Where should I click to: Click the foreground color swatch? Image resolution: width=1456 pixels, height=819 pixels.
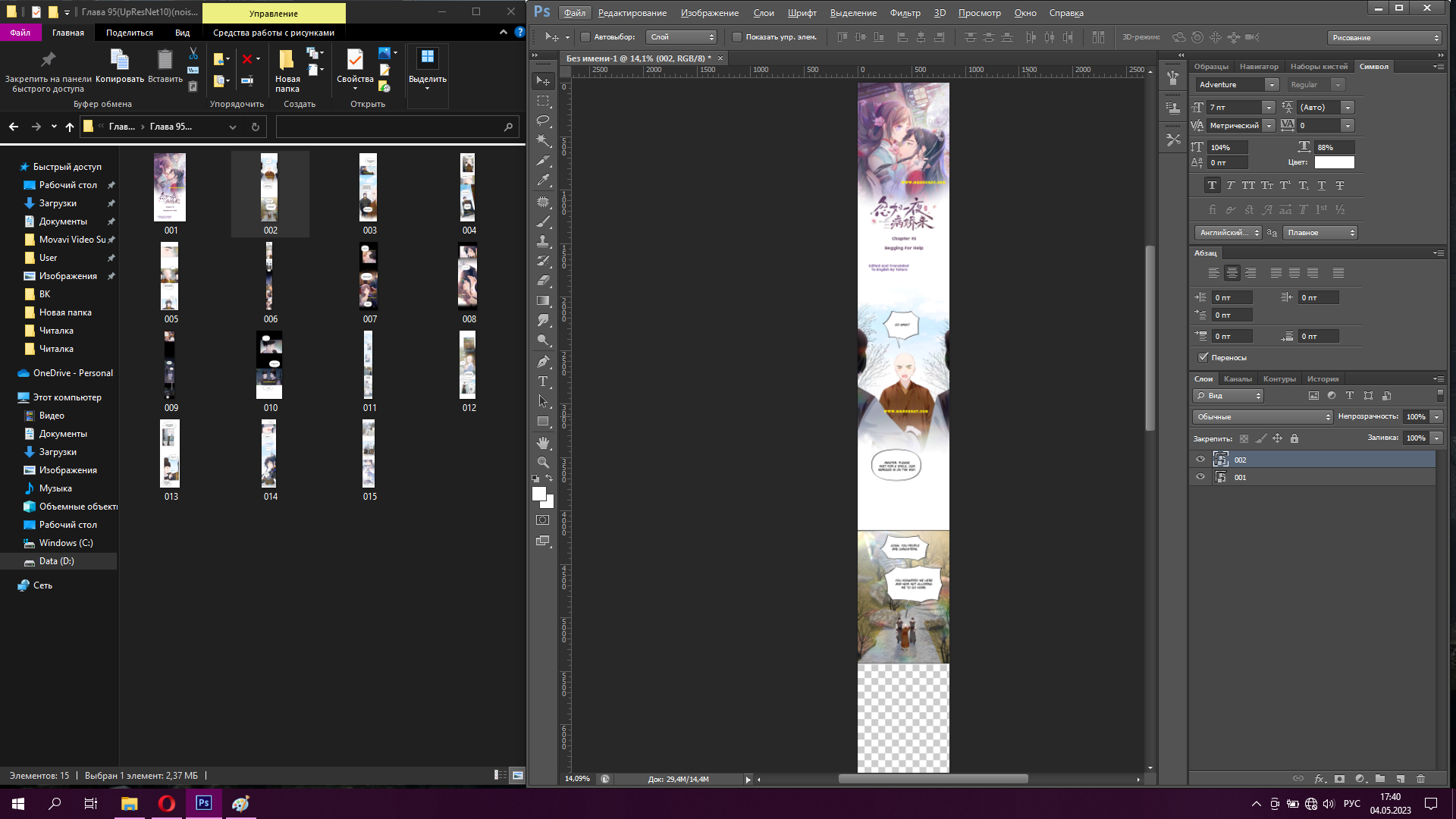pos(539,494)
